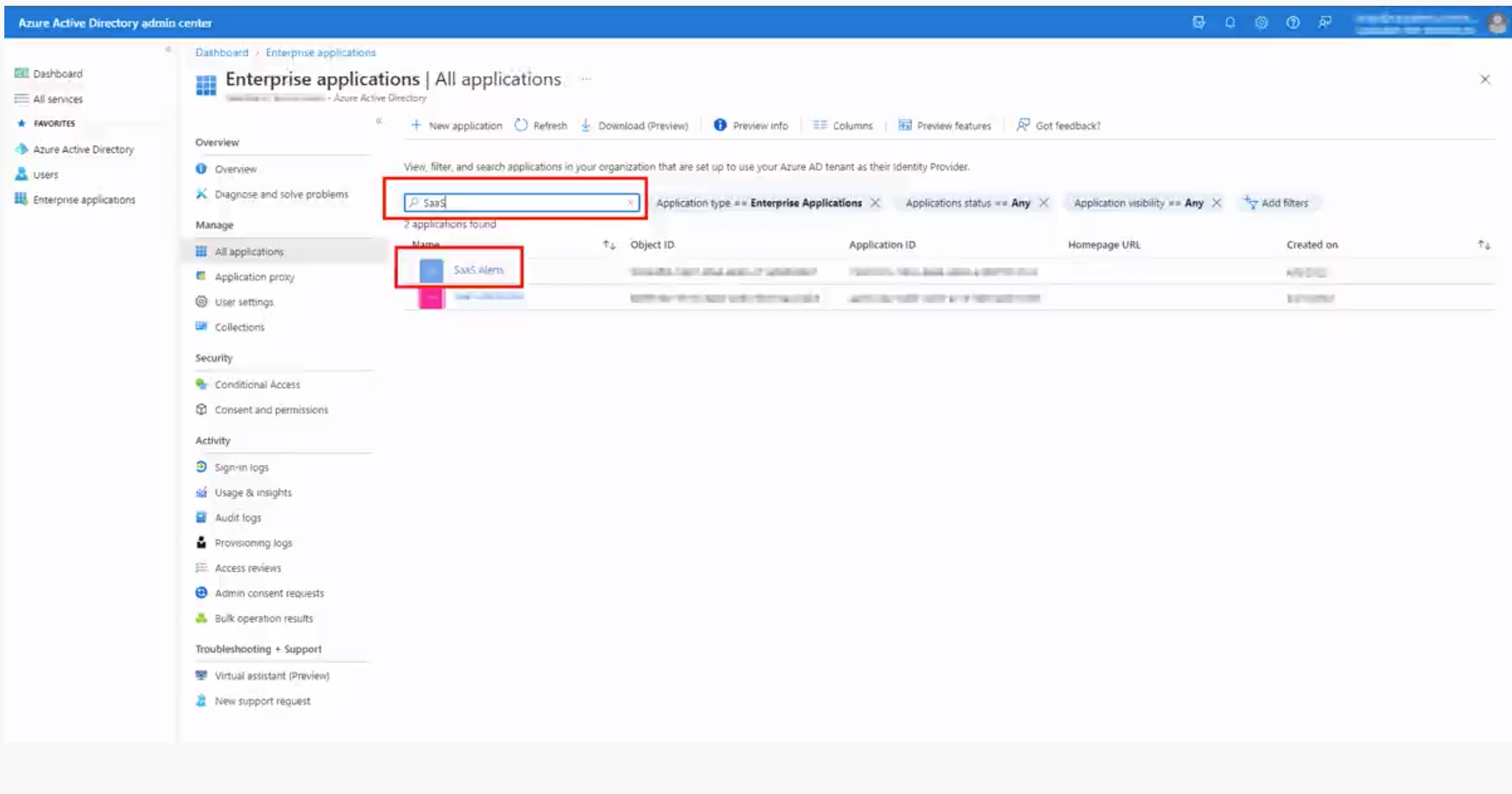Click Got feedback? button
The height and width of the screenshot is (794, 1512).
(x=1058, y=126)
